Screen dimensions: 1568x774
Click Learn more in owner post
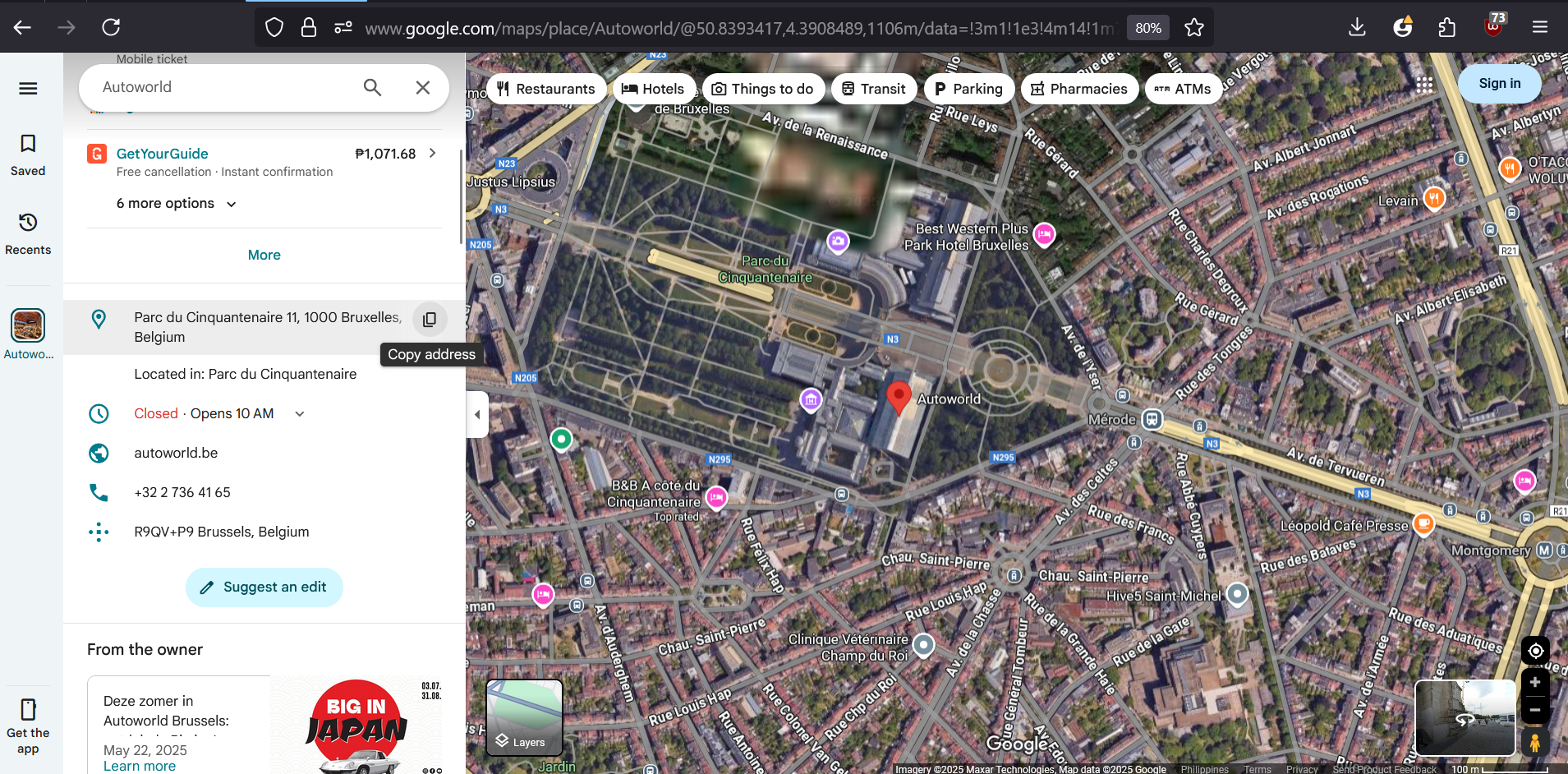[140, 766]
